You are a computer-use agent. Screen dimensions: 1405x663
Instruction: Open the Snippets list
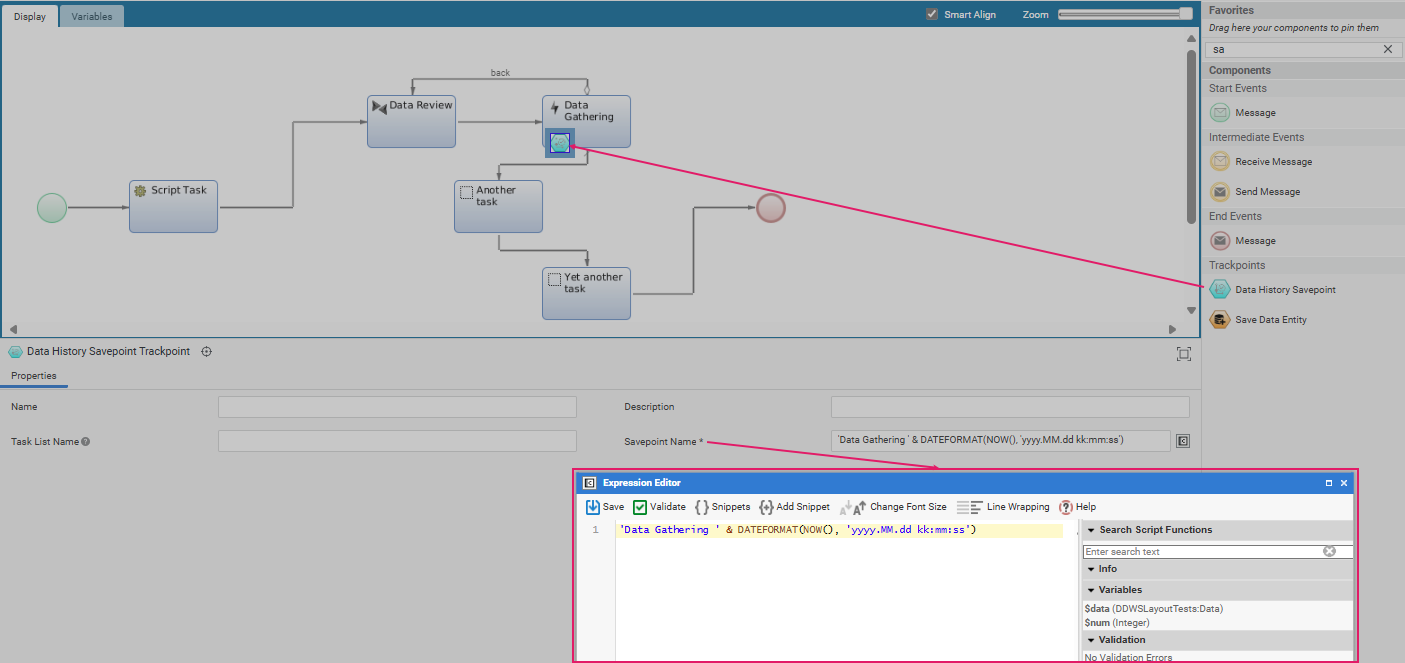click(723, 507)
